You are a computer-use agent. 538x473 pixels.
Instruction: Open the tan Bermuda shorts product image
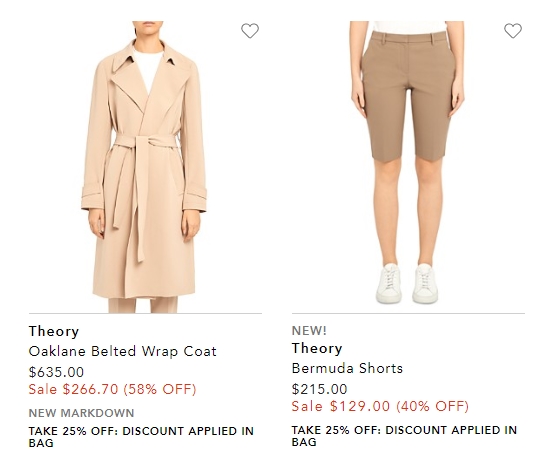coord(408,167)
